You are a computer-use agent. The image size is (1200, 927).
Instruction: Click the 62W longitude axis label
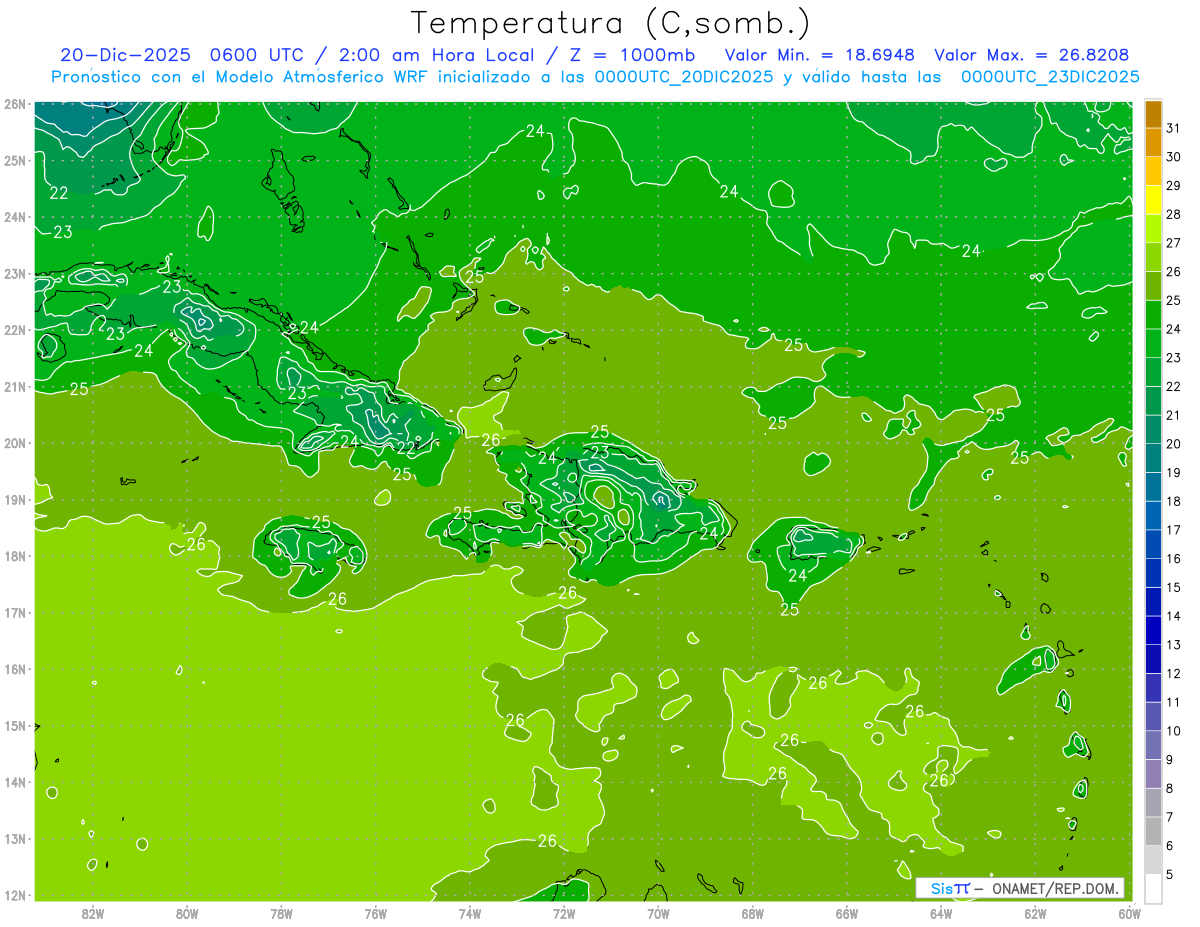pyautogui.click(x=1035, y=912)
